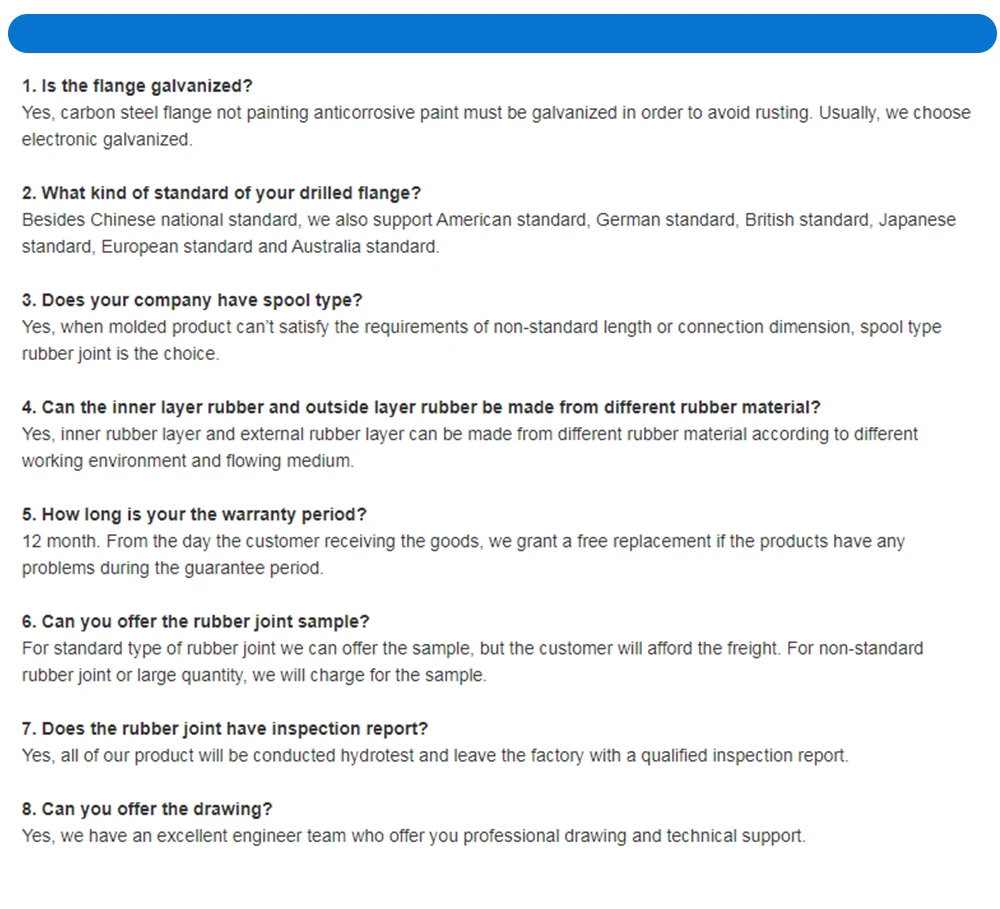
Task: Select the inspection report question heading
Action: point(225,728)
